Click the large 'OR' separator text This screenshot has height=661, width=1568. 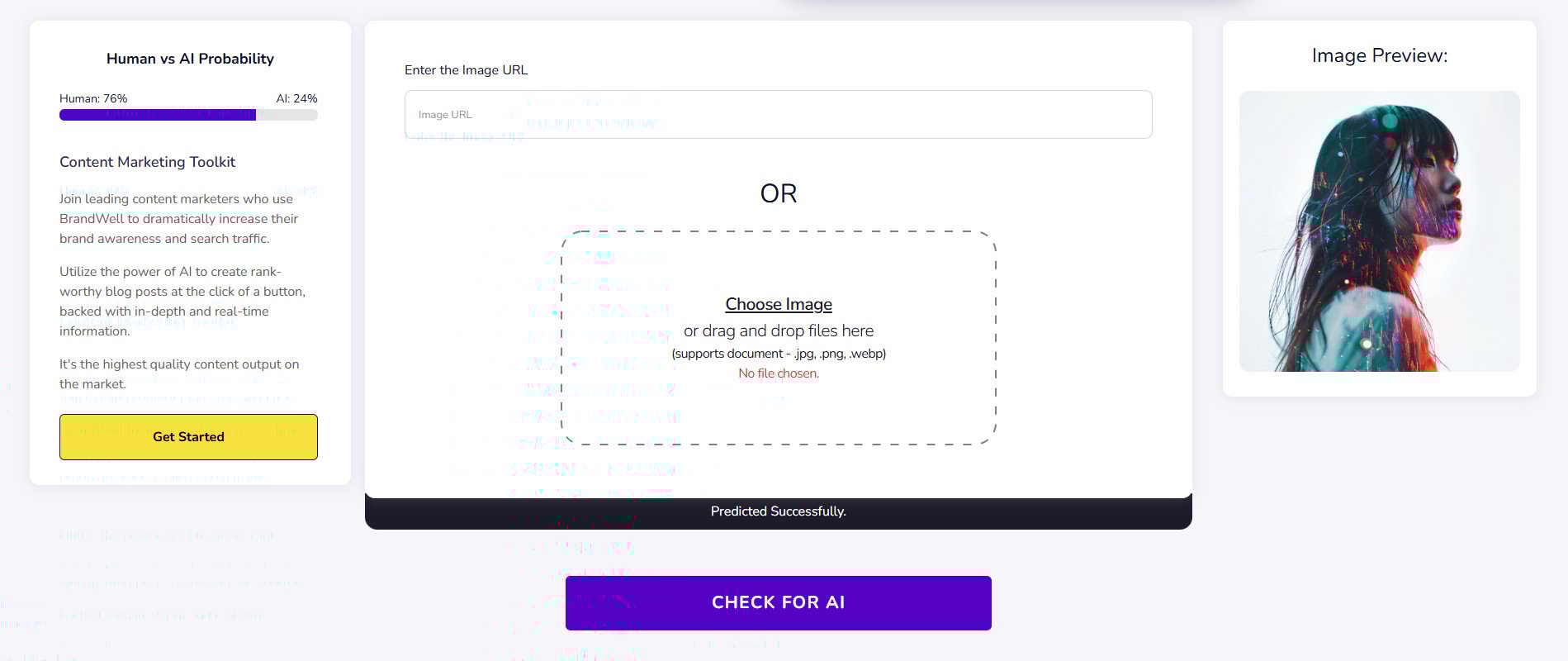click(x=778, y=193)
